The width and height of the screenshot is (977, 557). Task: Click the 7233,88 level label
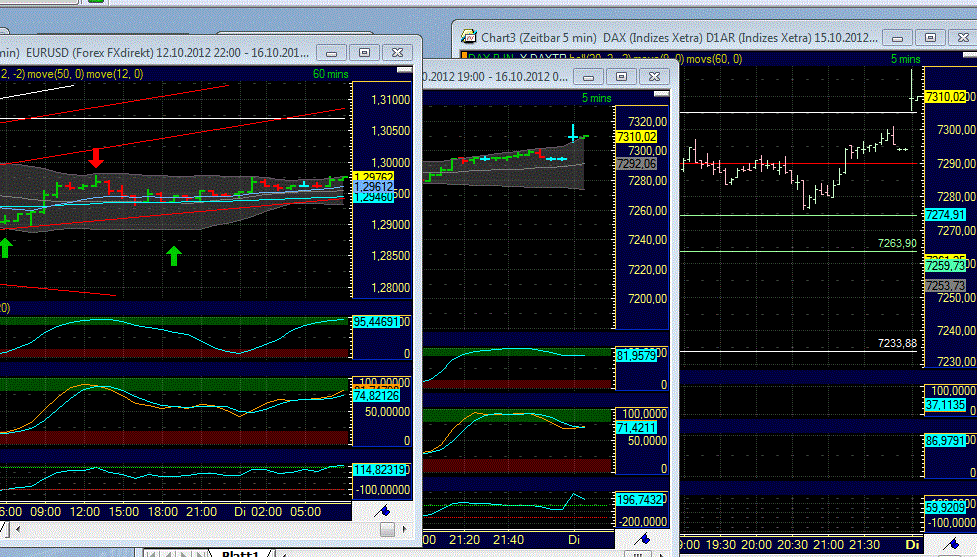point(897,343)
